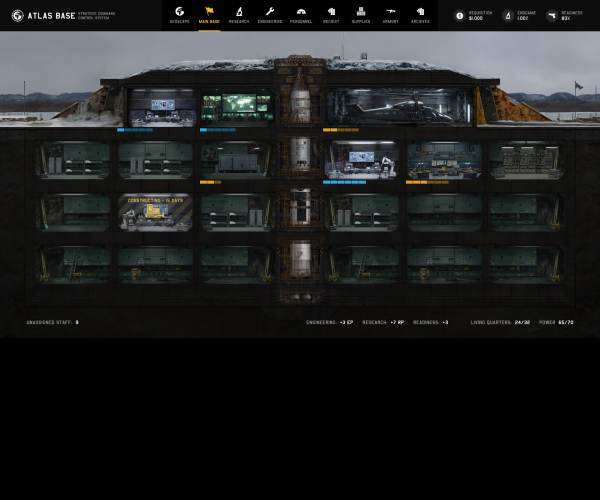
Task: Open the tab between Personnel and Supplies
Action: 331,15
